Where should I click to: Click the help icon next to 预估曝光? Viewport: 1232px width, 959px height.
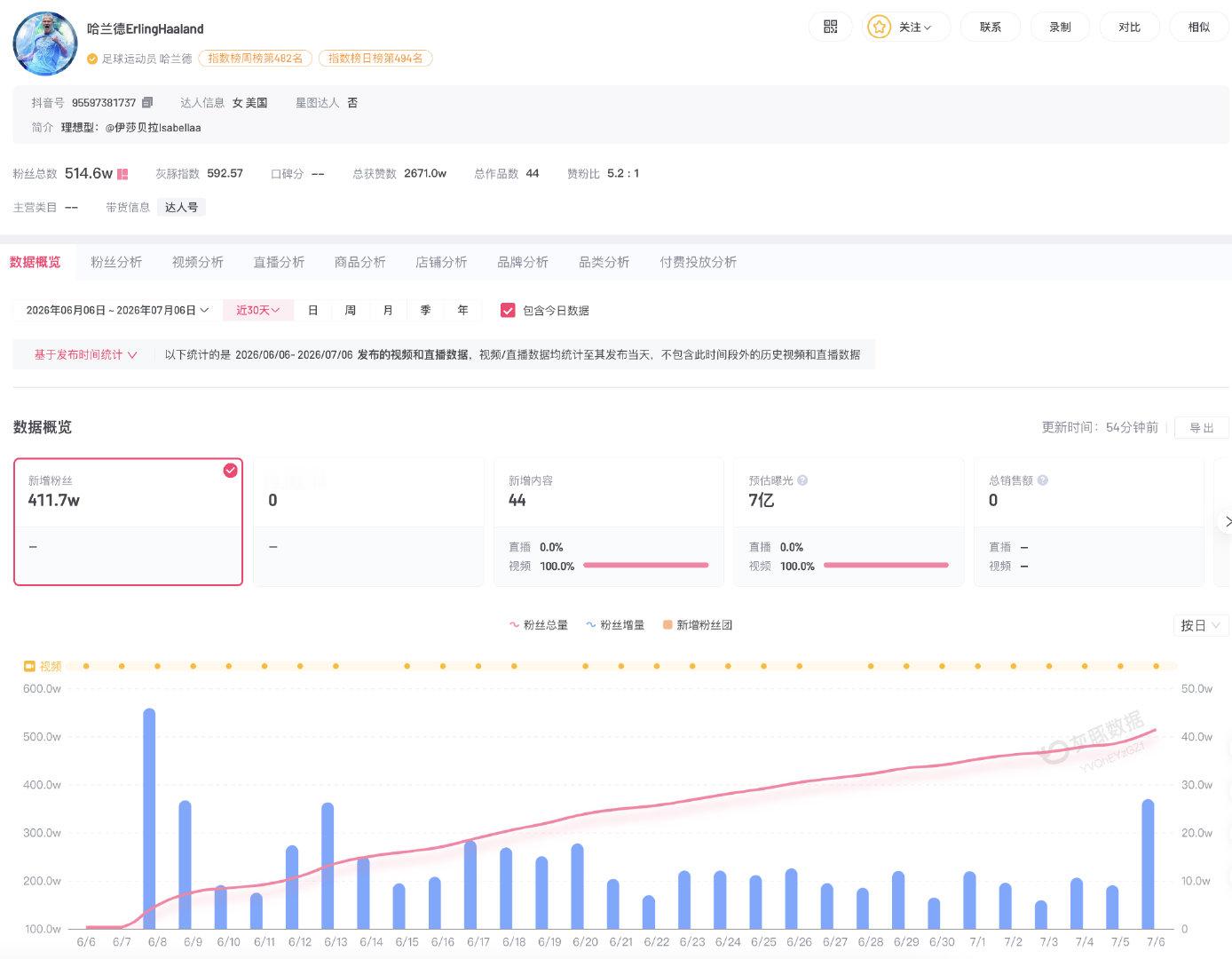(802, 480)
